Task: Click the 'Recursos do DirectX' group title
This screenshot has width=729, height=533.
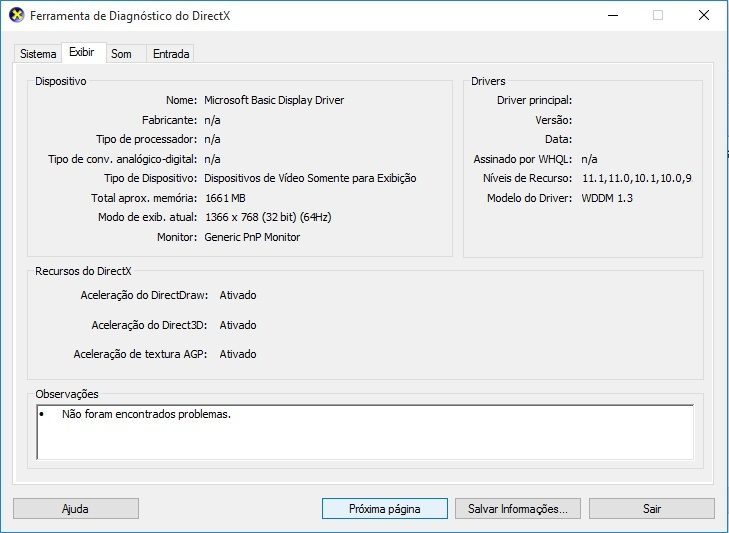Action: [x=83, y=271]
